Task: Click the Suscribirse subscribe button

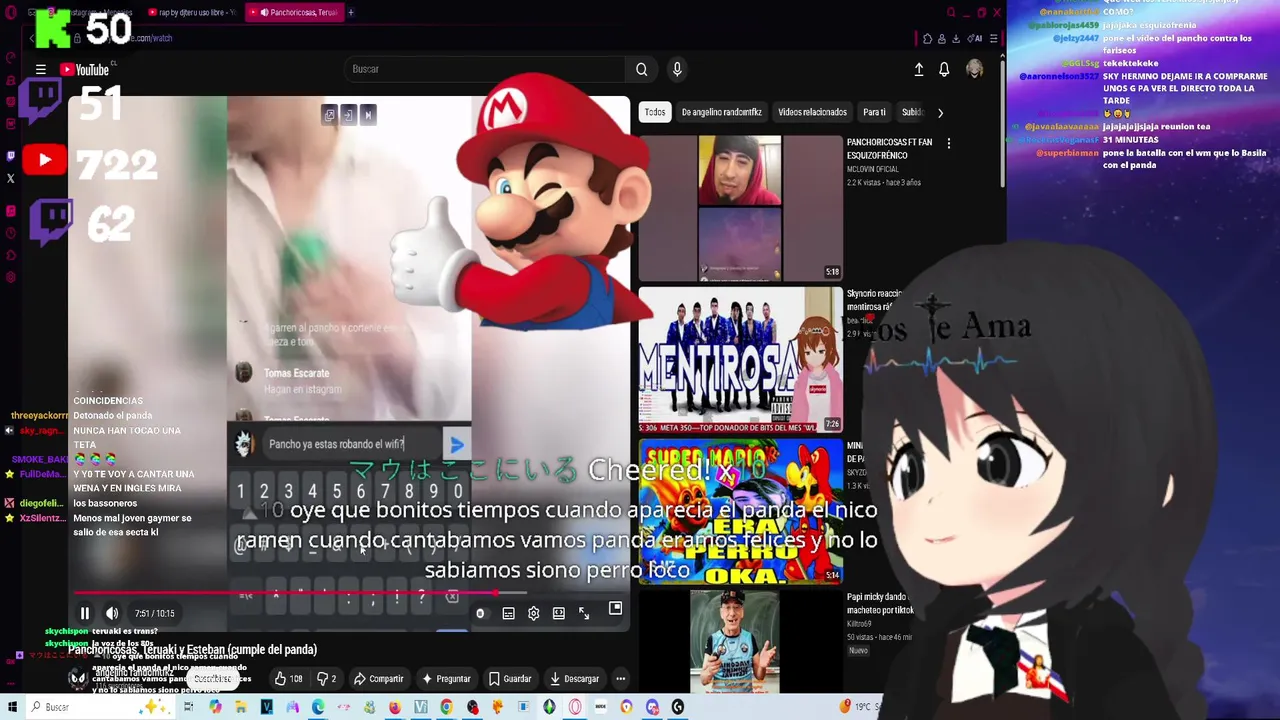Action: (x=212, y=679)
